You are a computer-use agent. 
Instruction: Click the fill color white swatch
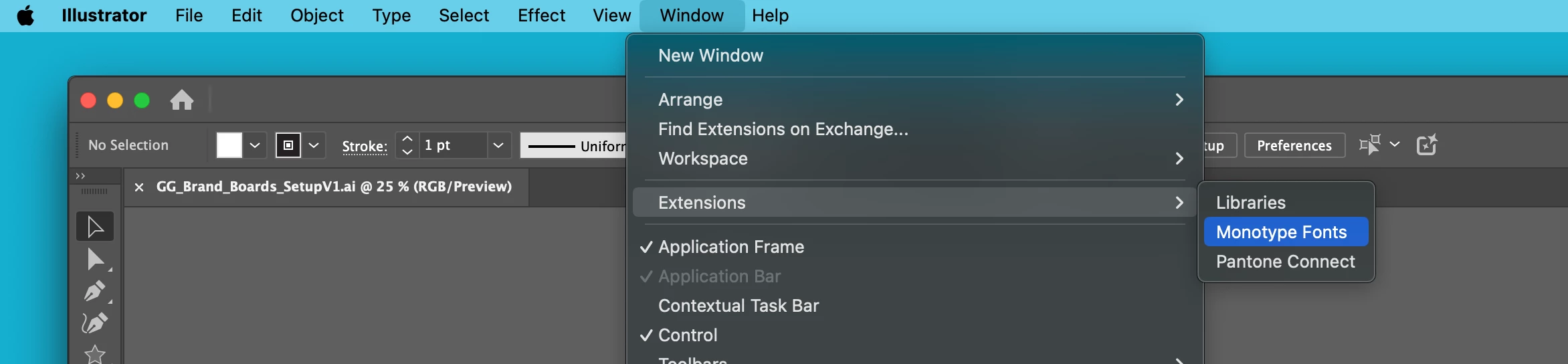pyautogui.click(x=229, y=145)
